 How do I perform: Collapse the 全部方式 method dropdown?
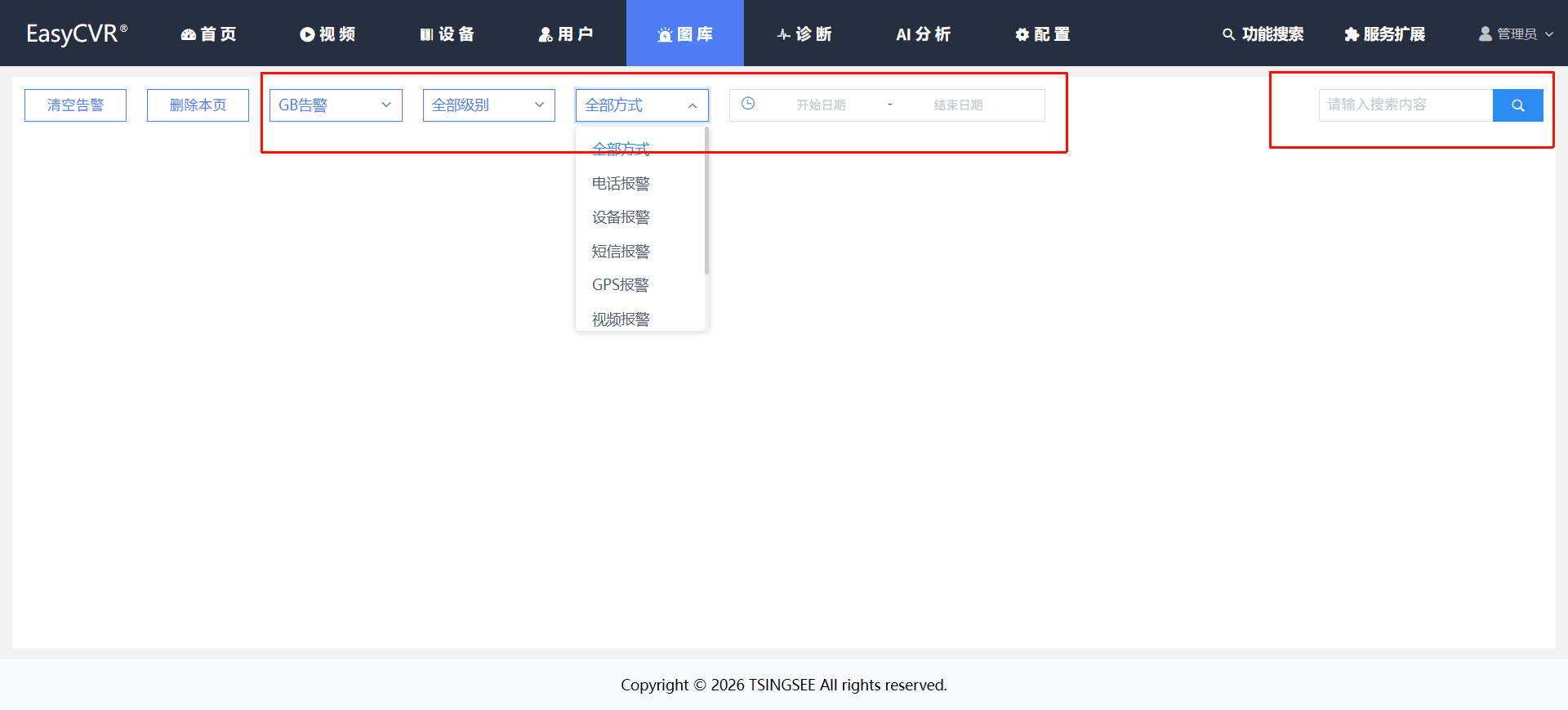(x=642, y=105)
